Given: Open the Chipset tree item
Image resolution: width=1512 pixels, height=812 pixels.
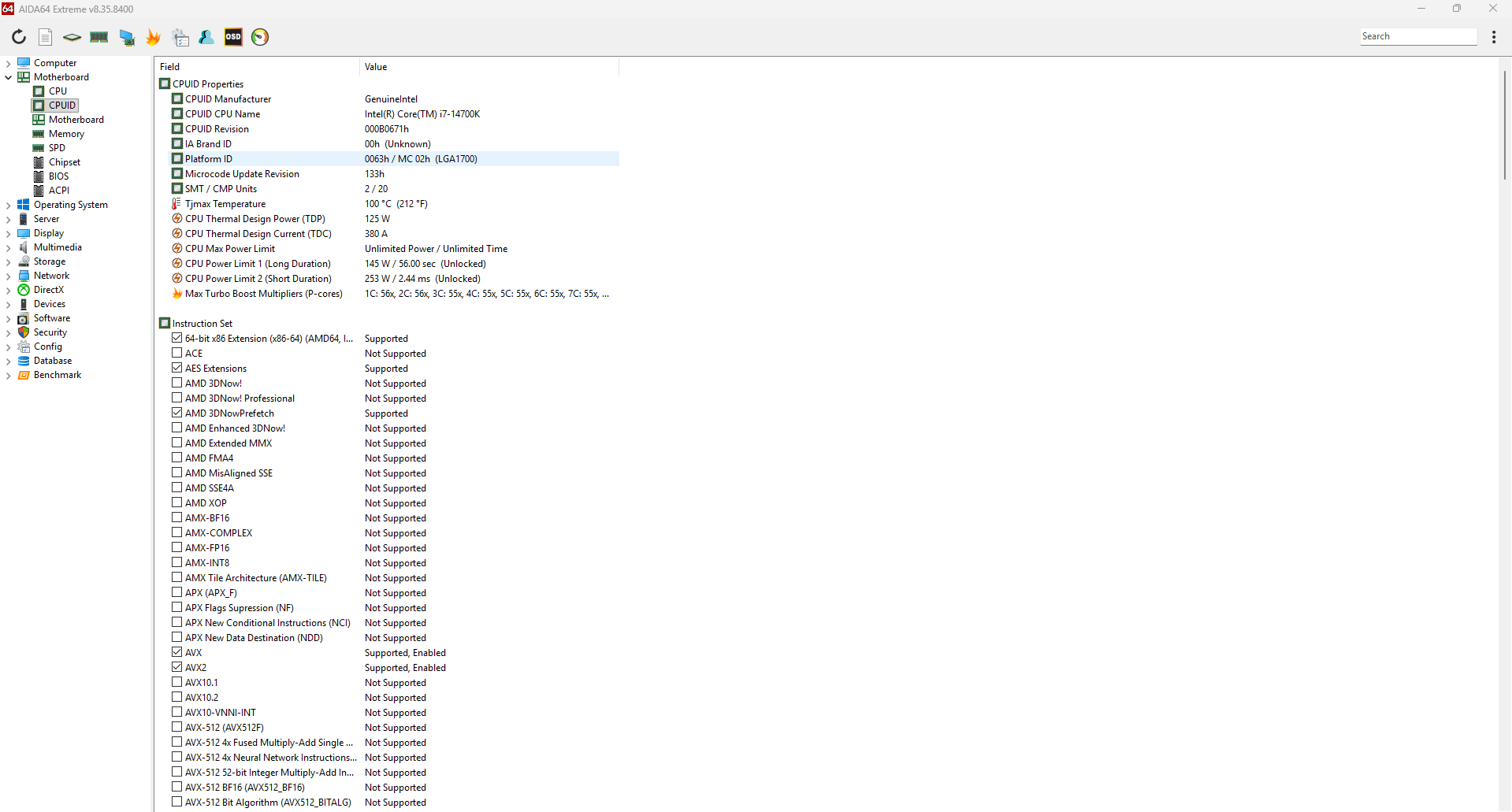Looking at the screenshot, I should (x=64, y=162).
